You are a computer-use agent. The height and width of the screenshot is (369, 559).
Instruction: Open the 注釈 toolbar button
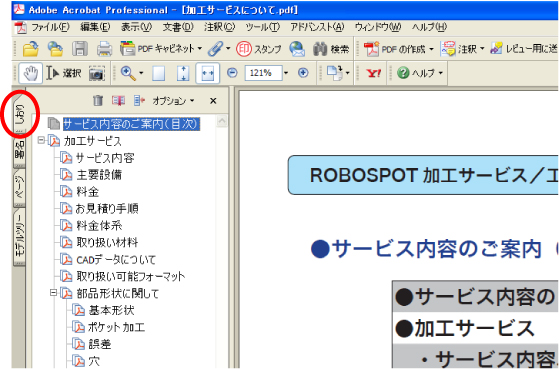pos(459,49)
